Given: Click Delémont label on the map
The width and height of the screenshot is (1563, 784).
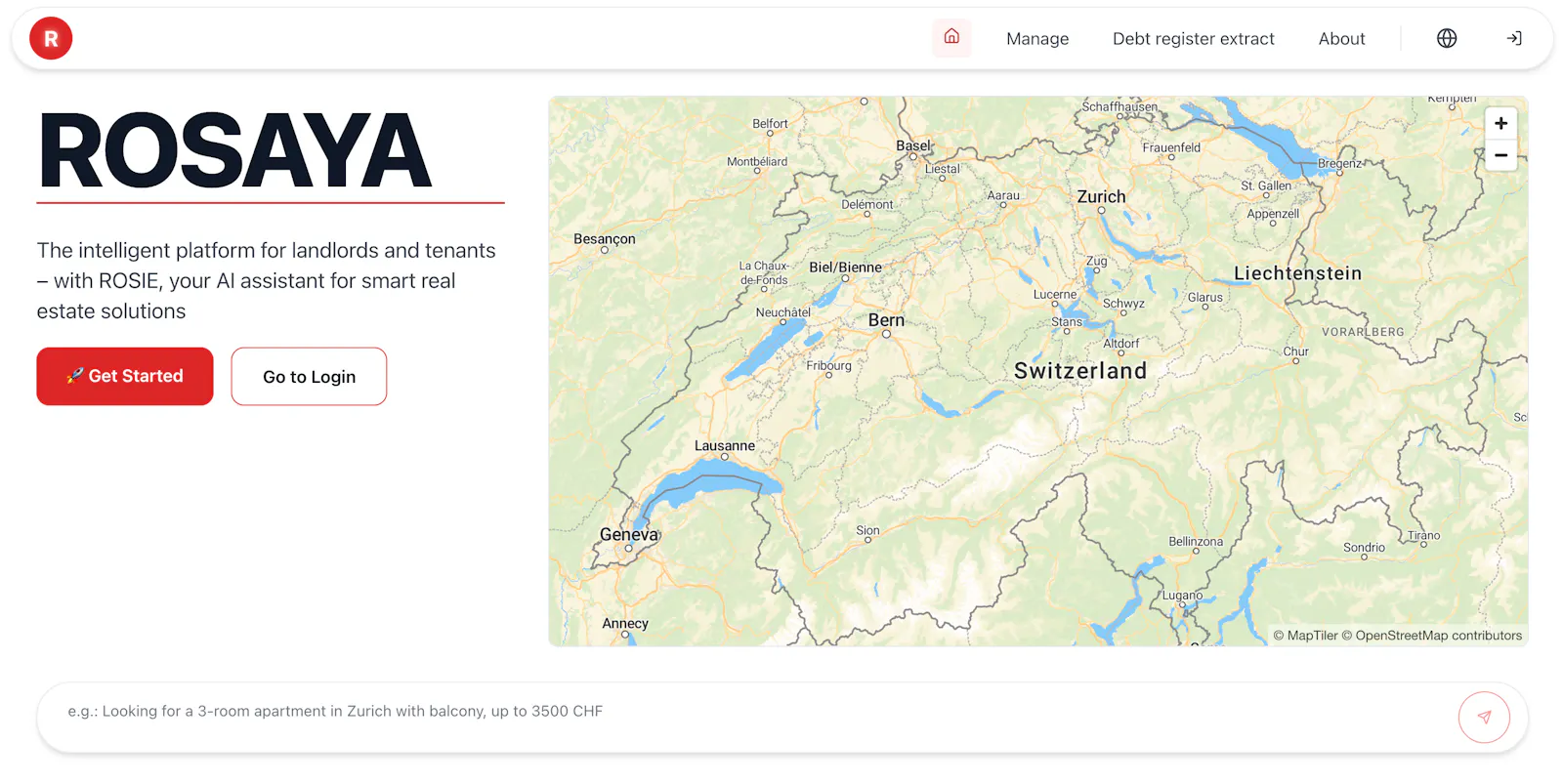Looking at the screenshot, I should point(867,205).
